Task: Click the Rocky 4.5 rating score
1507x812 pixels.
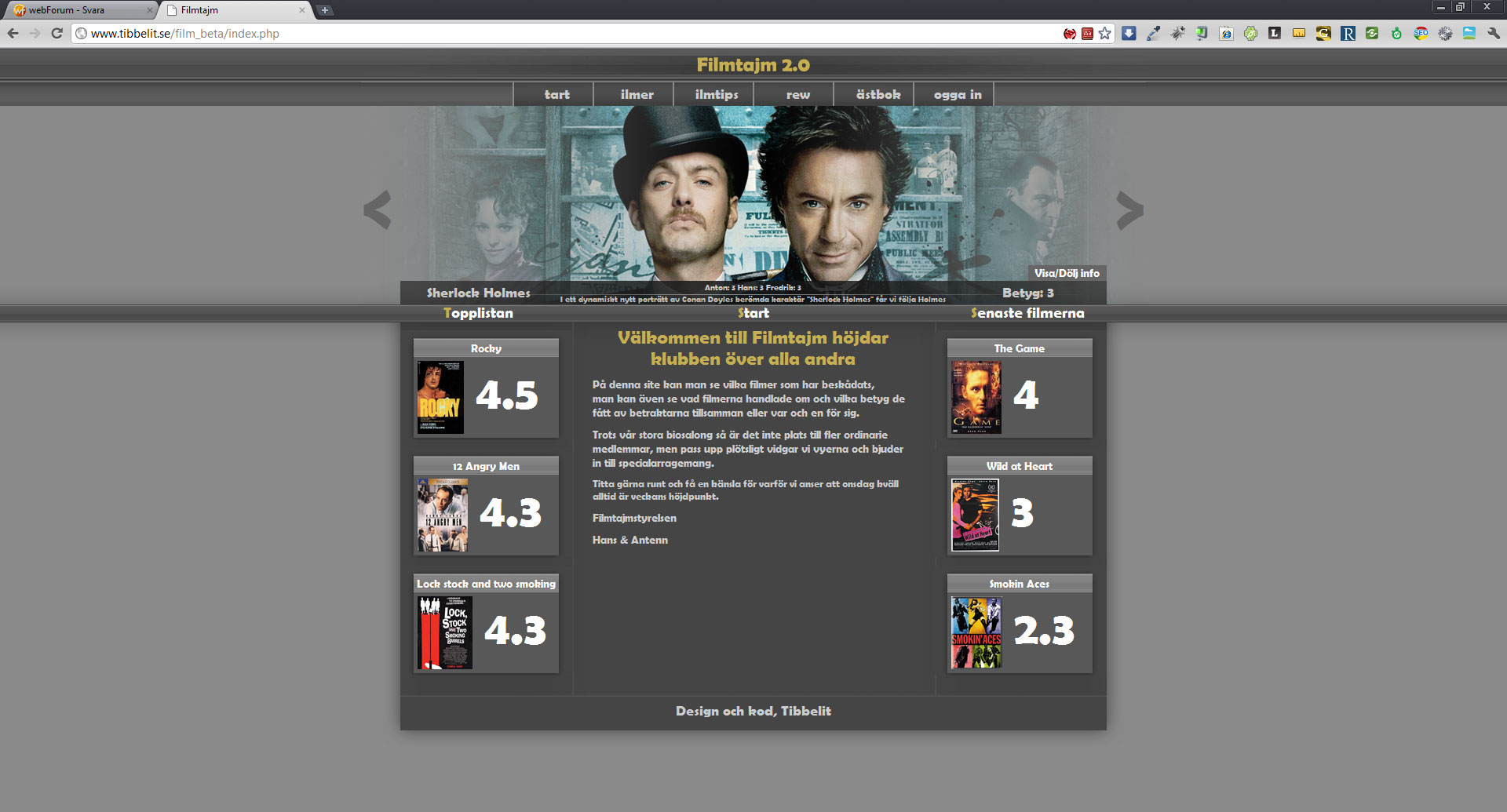Action: [507, 395]
